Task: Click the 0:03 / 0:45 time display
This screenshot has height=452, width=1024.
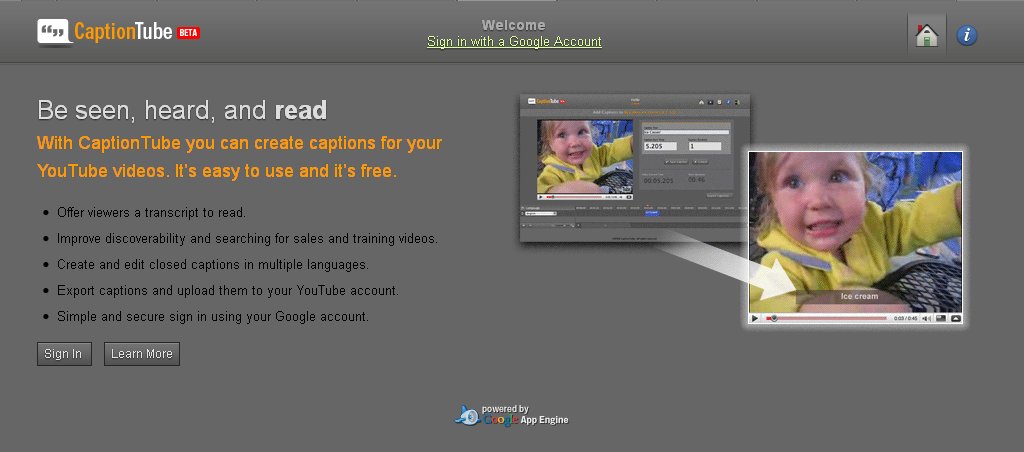Action: [x=904, y=318]
